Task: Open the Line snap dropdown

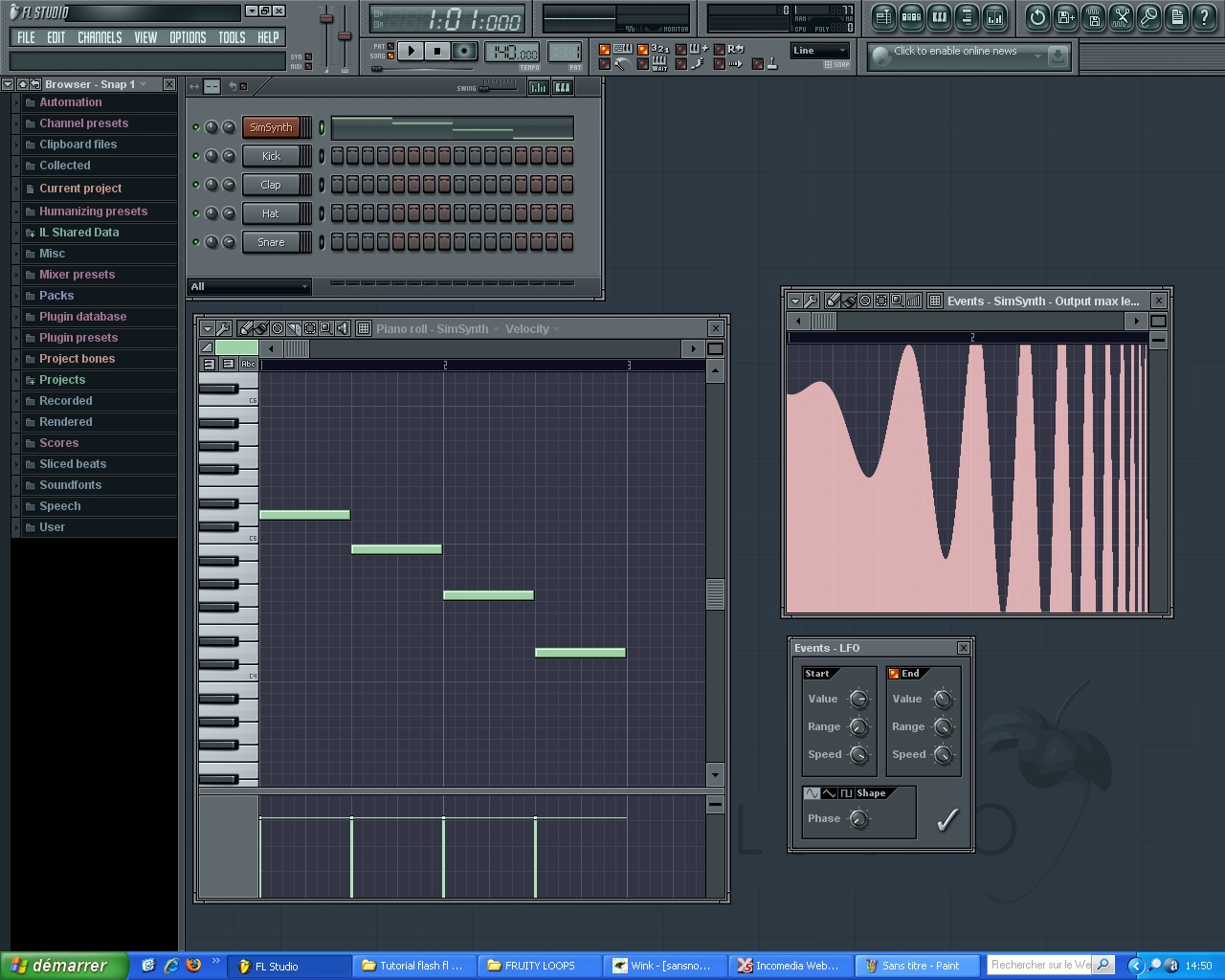Action: point(820,51)
